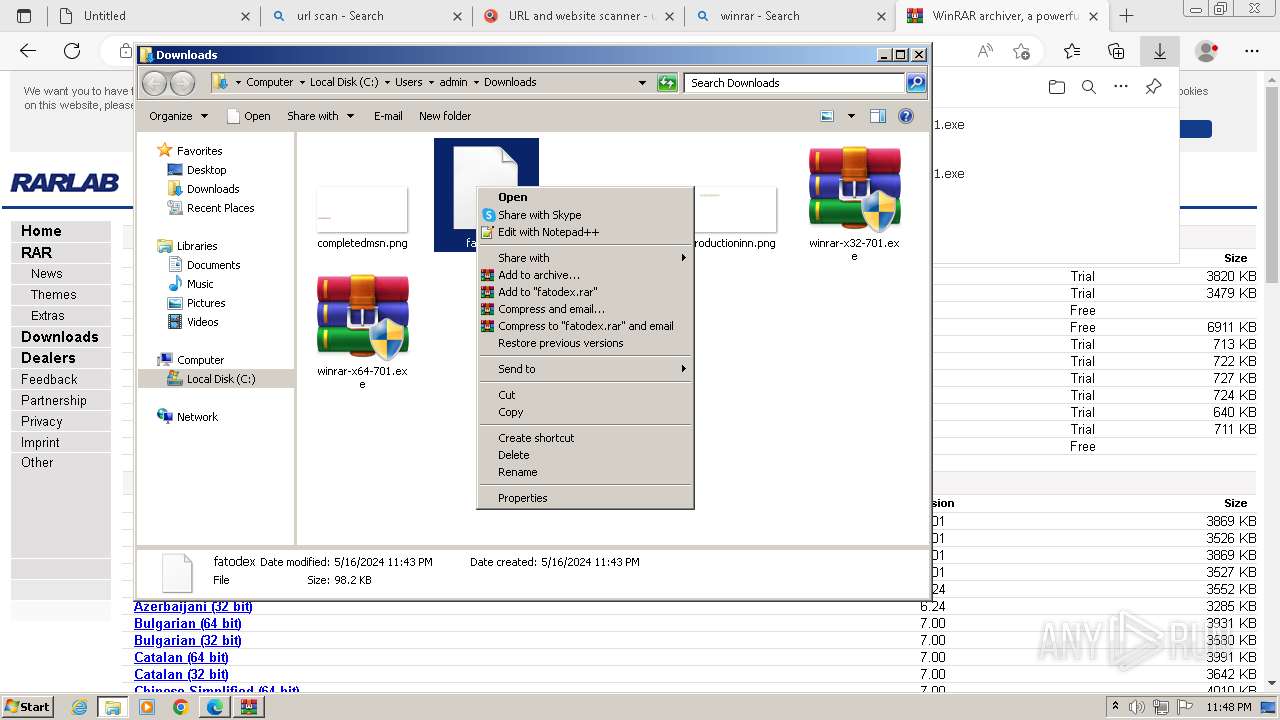Open the browser downloads icon
This screenshot has height=720, width=1280.
(x=1160, y=51)
